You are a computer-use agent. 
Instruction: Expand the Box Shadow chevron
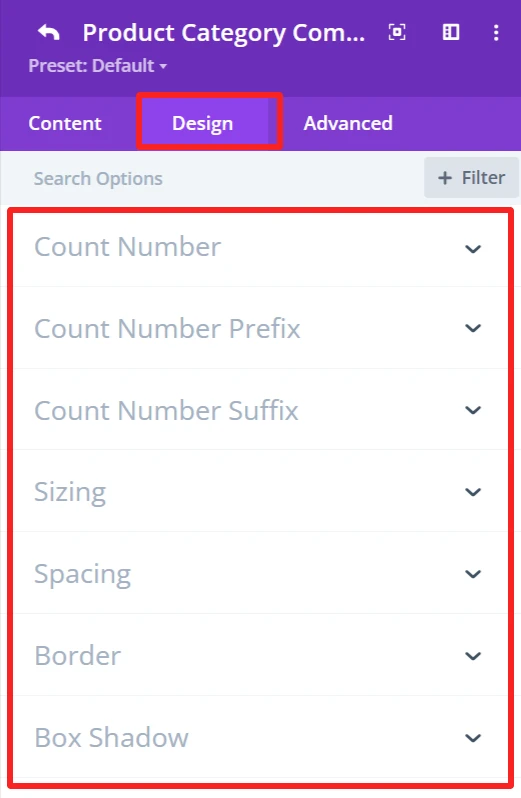(473, 738)
